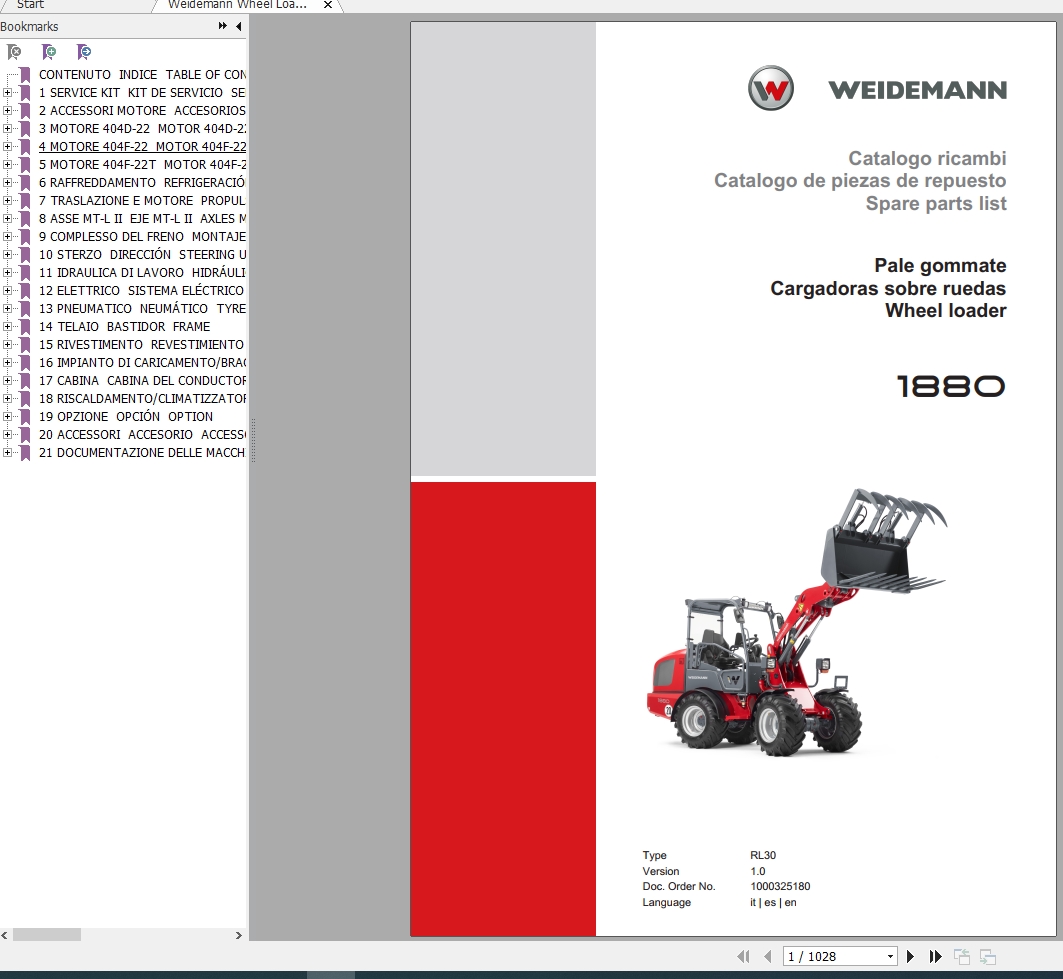The height and width of the screenshot is (979, 1063).
Task: Open bookmark 6 RAFFREDDAMENTO
Action: tap(142, 182)
